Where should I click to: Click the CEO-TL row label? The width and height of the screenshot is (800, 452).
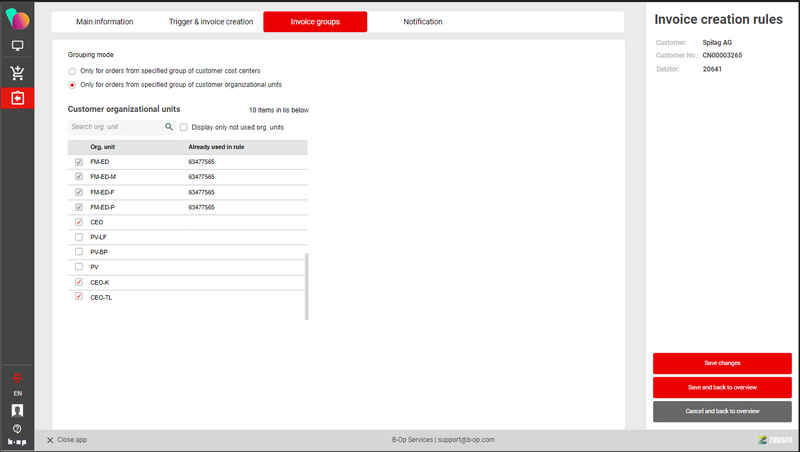pyautogui.click(x=101, y=297)
